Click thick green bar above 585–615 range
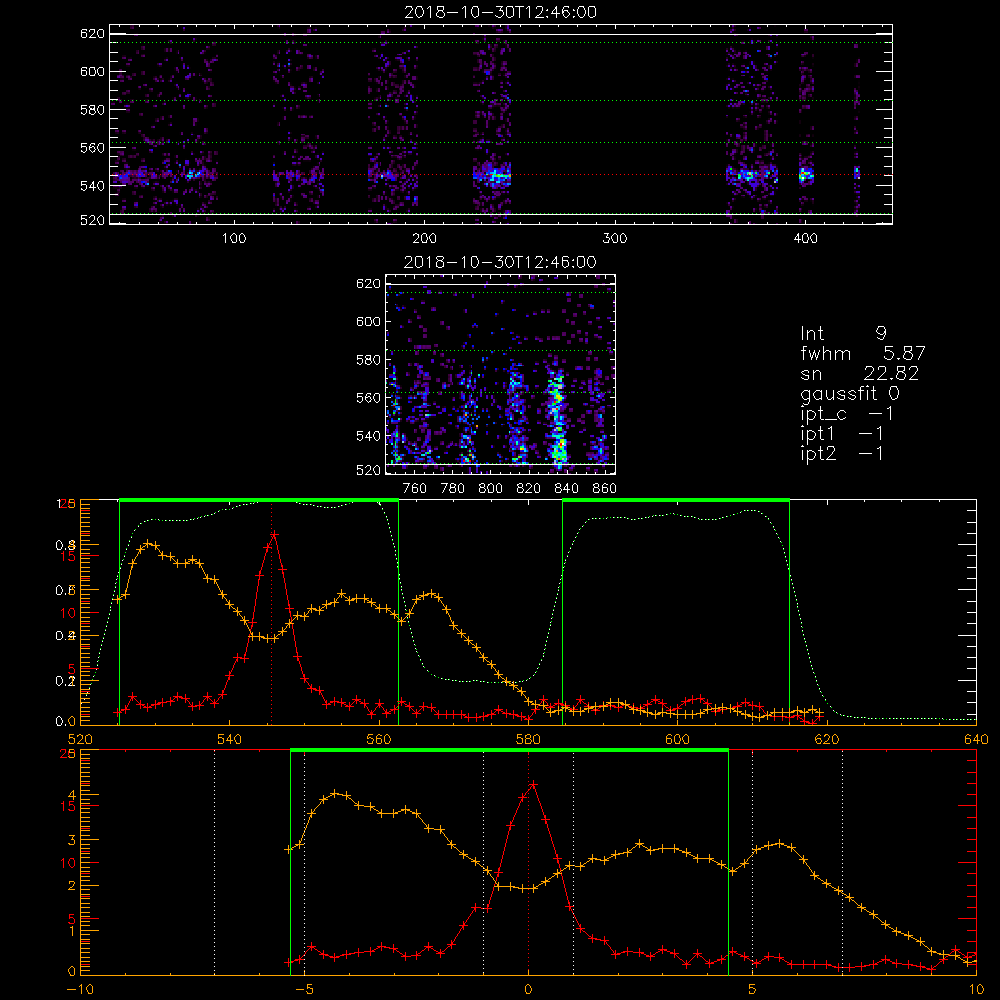Screen dimensions: 1000x1000 [676, 501]
